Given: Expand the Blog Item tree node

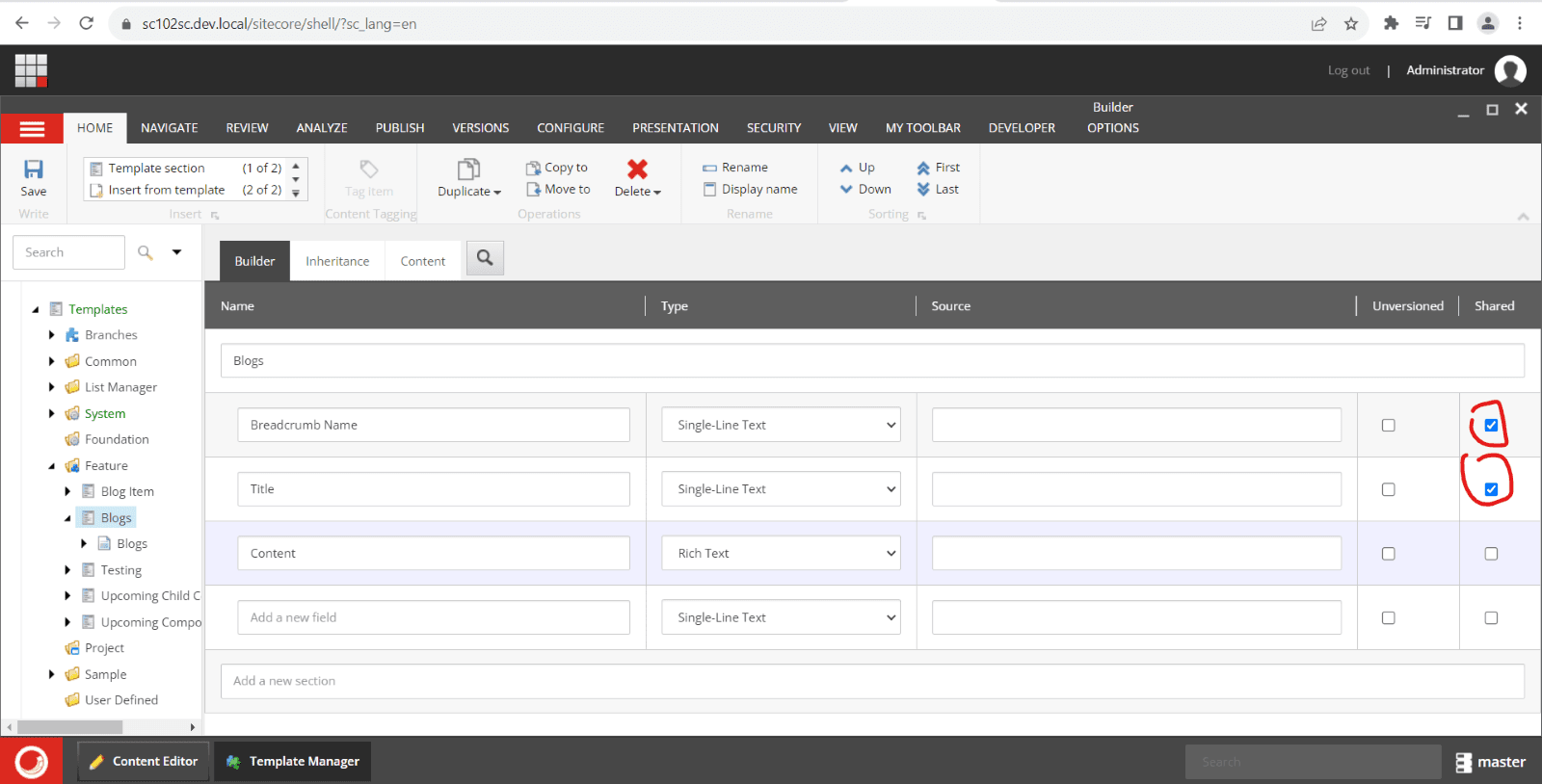Looking at the screenshot, I should point(67,491).
